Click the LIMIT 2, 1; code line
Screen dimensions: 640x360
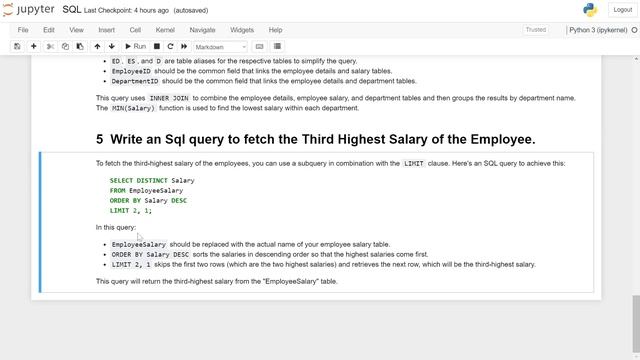(131, 211)
